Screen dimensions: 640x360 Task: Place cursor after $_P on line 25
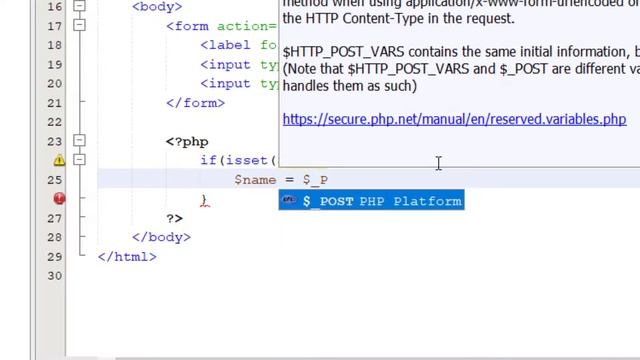point(329,180)
